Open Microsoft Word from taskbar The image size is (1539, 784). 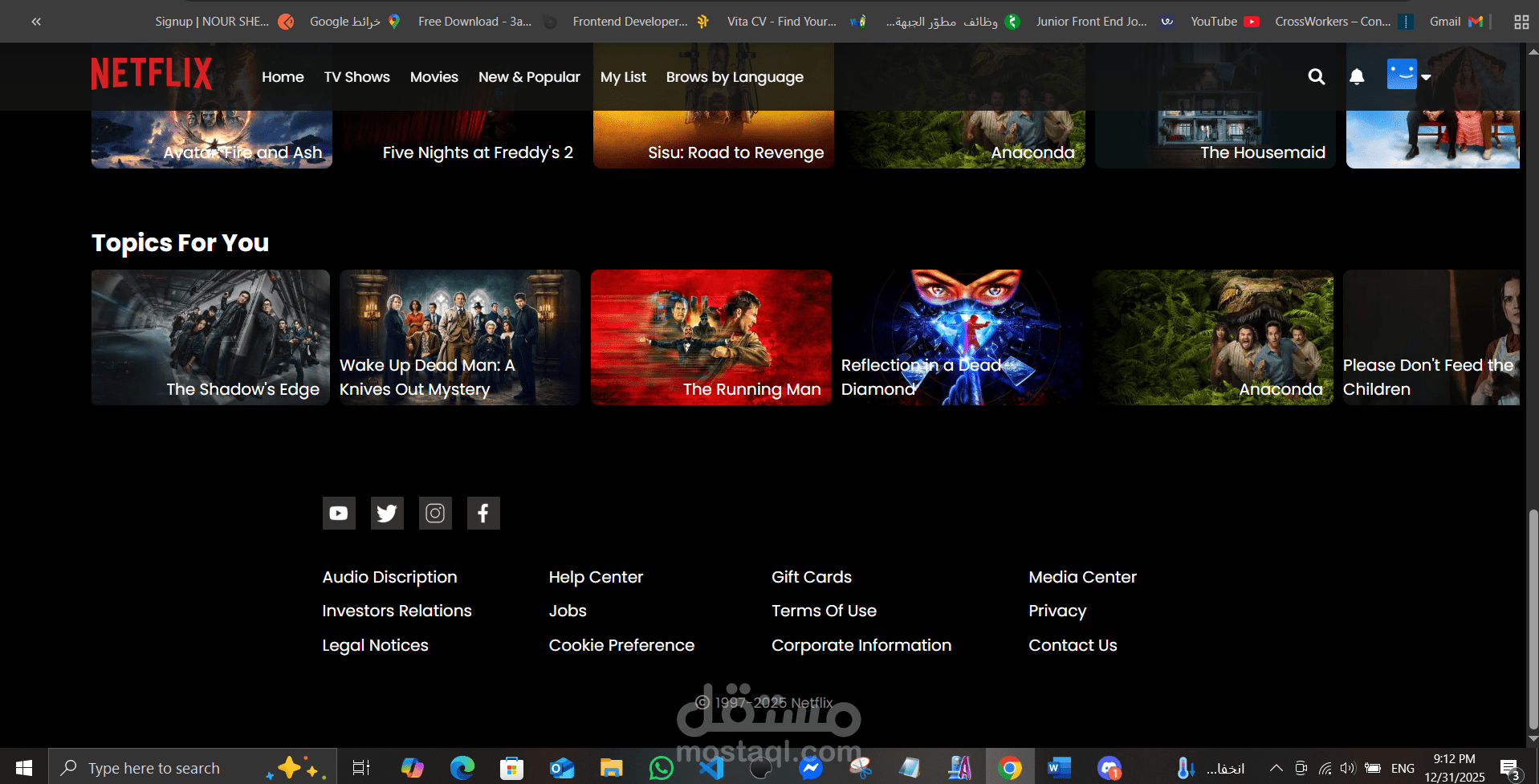click(x=1059, y=768)
